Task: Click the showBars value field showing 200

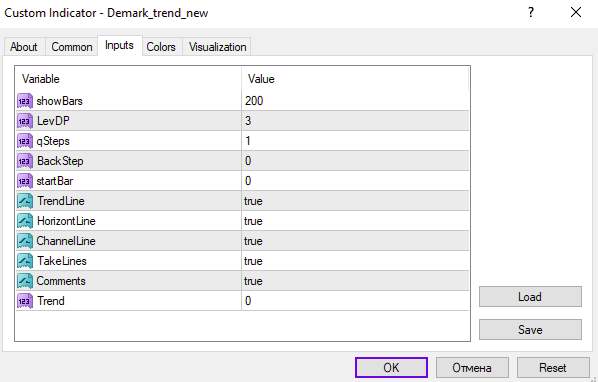Action: click(x=355, y=101)
